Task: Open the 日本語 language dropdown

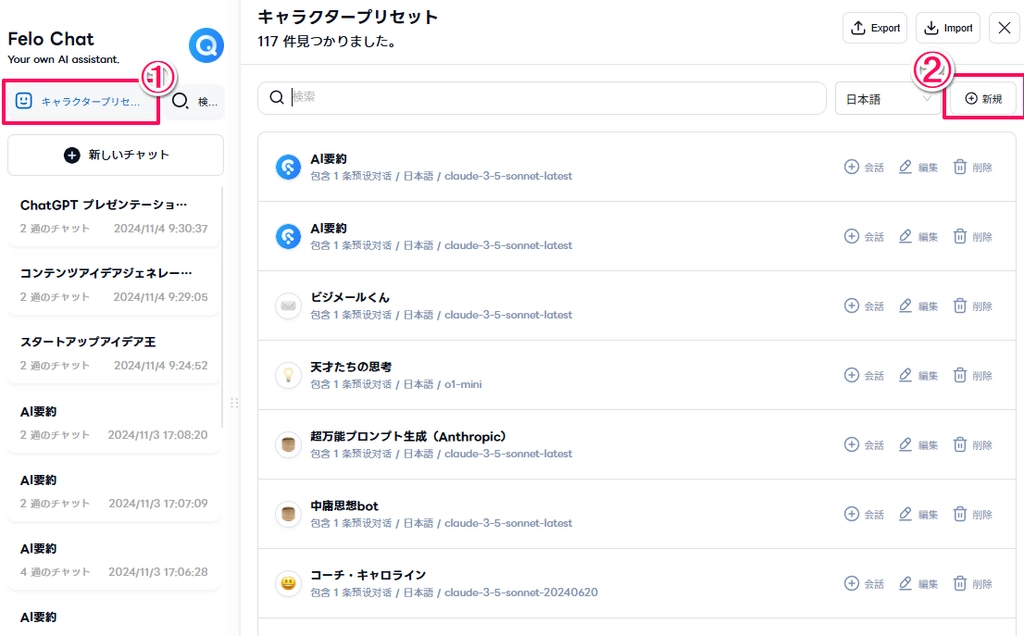Action: 888,99
